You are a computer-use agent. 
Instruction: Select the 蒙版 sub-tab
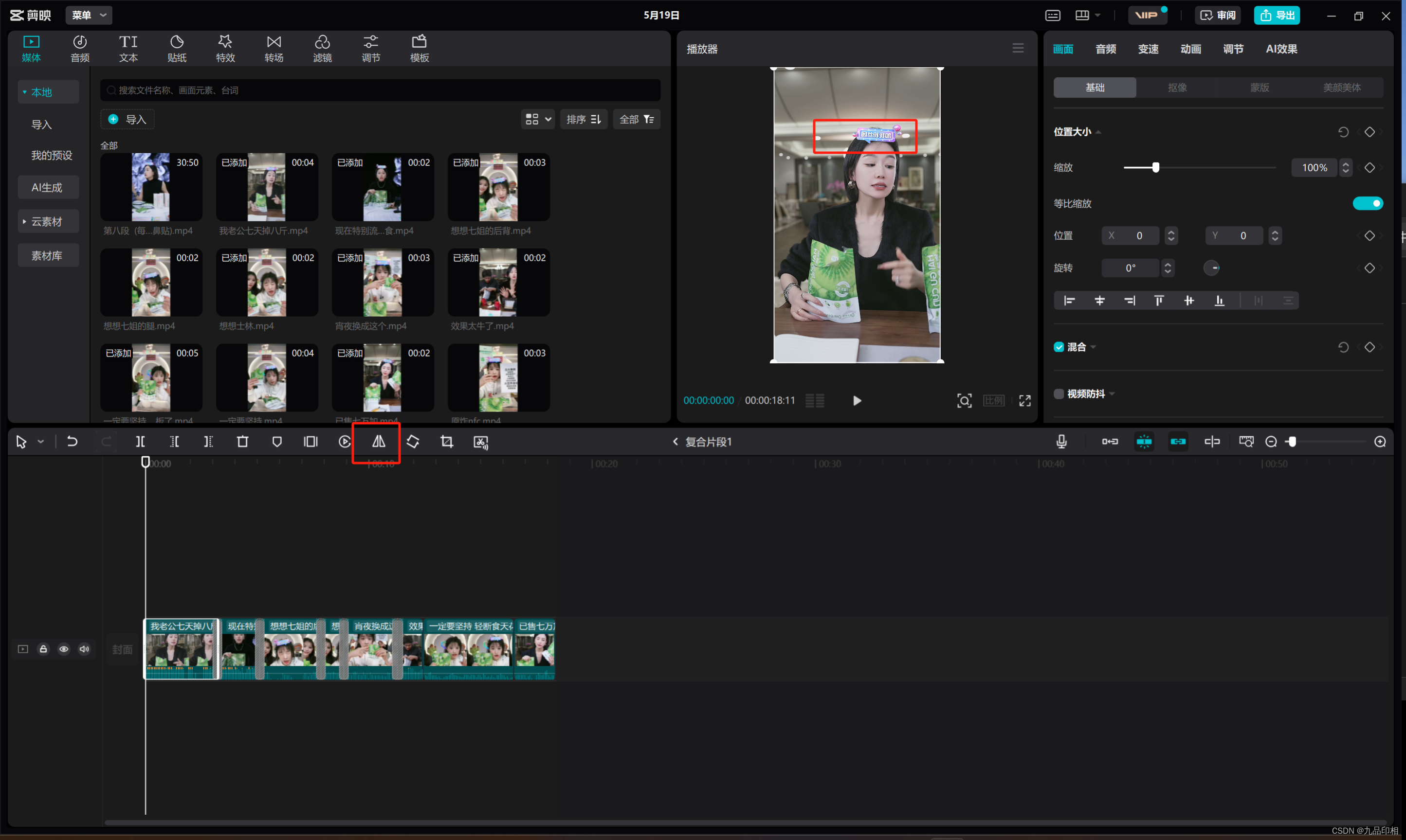(x=1260, y=88)
